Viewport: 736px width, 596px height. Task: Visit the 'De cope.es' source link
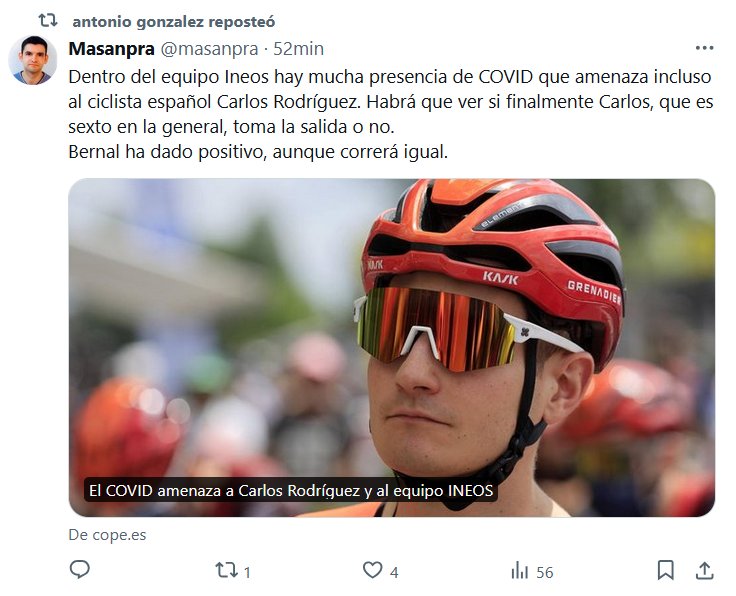coord(107,535)
